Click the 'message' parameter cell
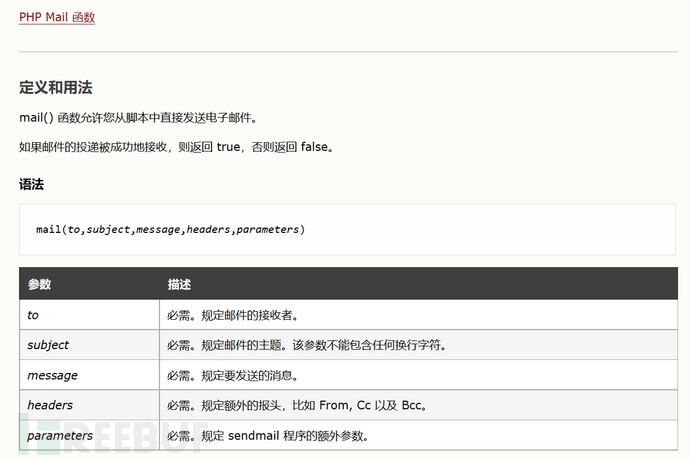This screenshot has height=462, width=690. (x=89, y=375)
